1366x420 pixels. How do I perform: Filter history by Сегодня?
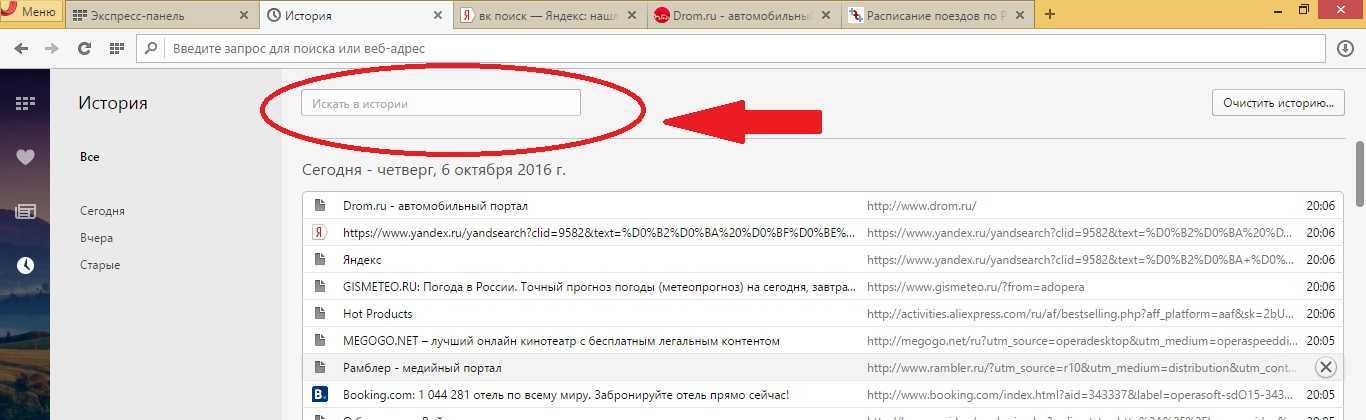coord(102,211)
